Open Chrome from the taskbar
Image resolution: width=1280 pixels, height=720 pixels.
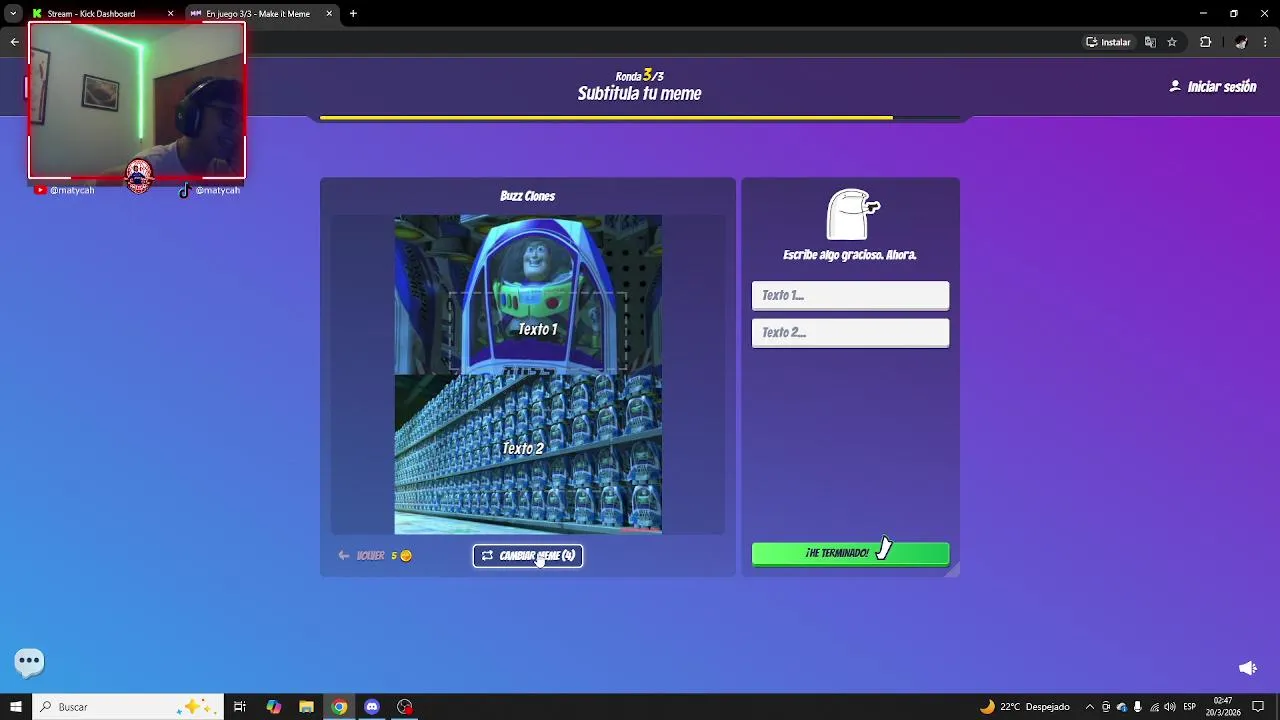click(340, 707)
